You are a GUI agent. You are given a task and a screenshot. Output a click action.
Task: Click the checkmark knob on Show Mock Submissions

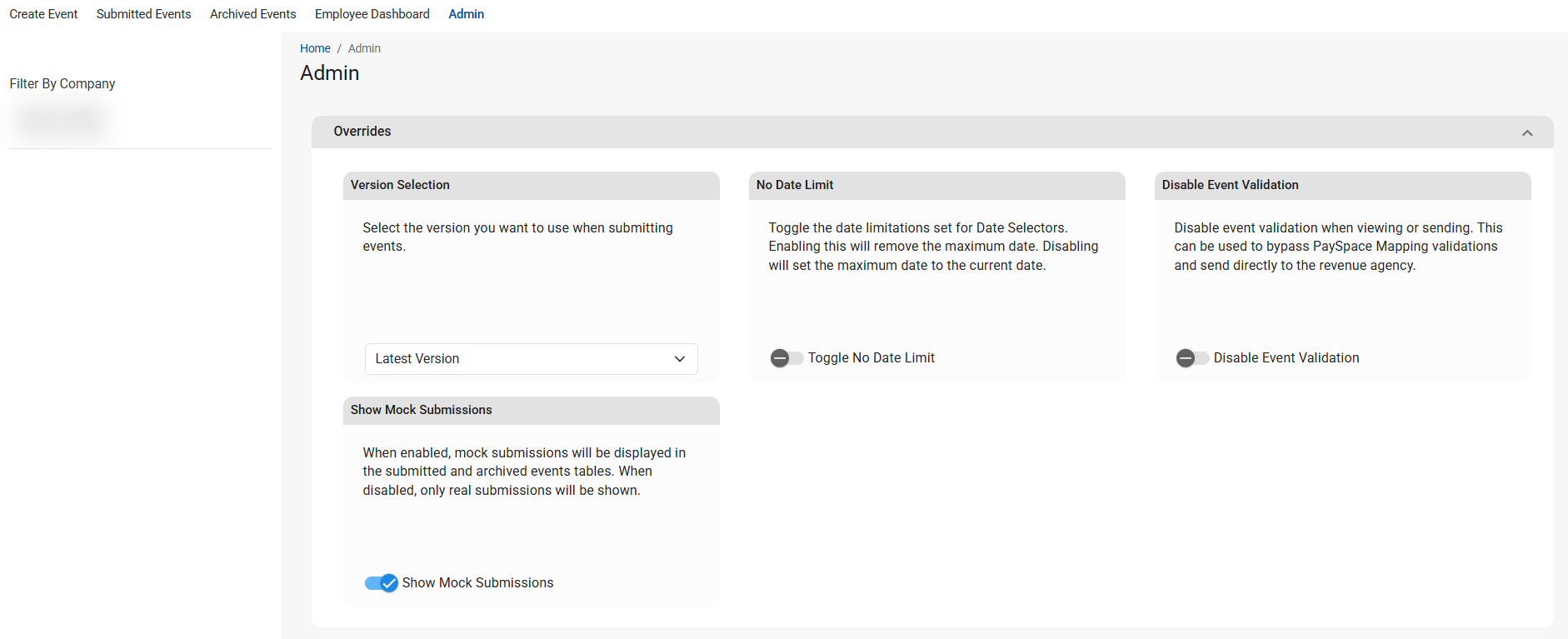(x=388, y=583)
